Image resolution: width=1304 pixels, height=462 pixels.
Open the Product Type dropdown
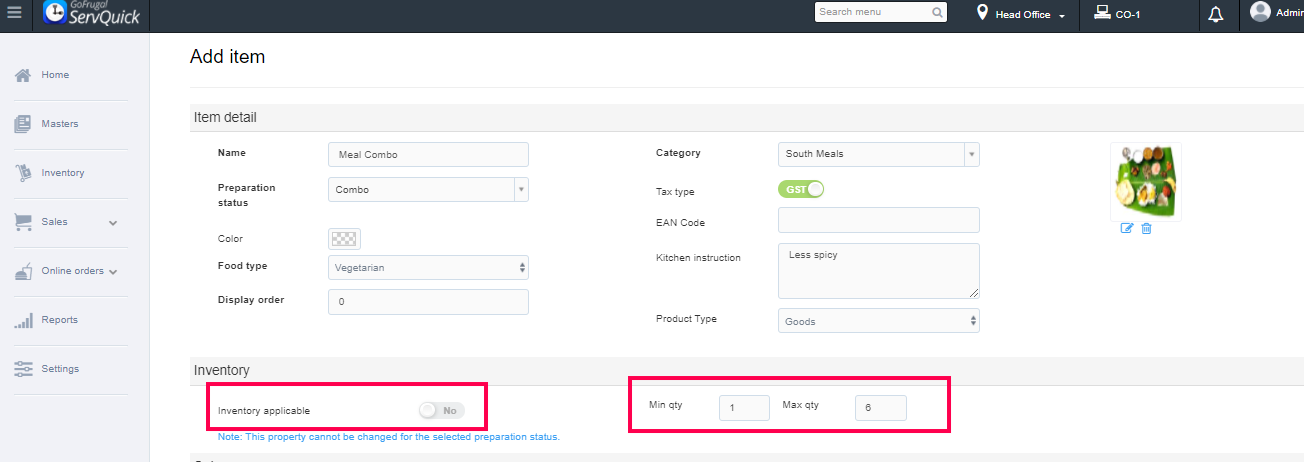pos(878,321)
